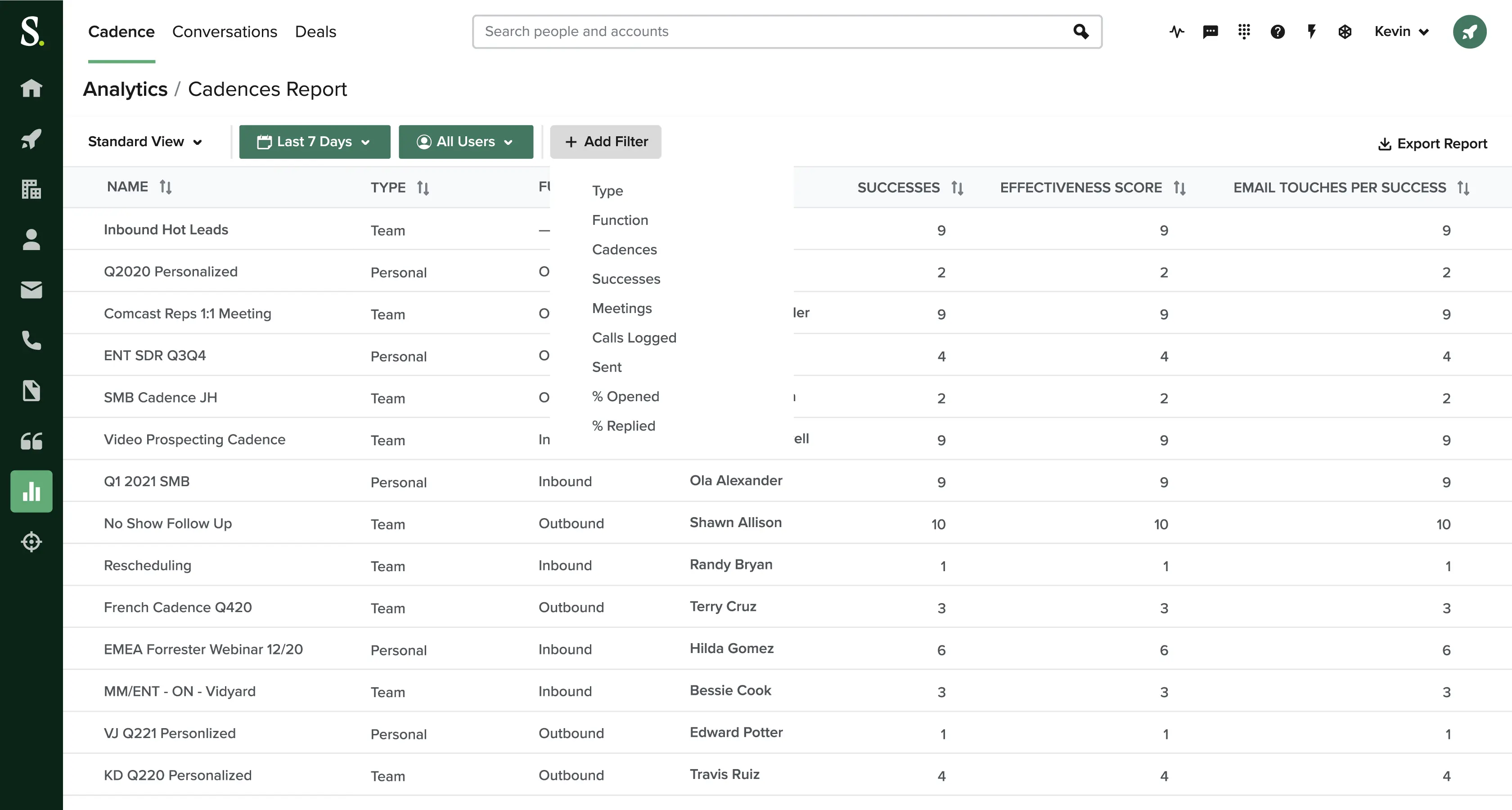1512x810 pixels.
Task: Open the Accounts building sidebar icon
Action: tap(31, 189)
